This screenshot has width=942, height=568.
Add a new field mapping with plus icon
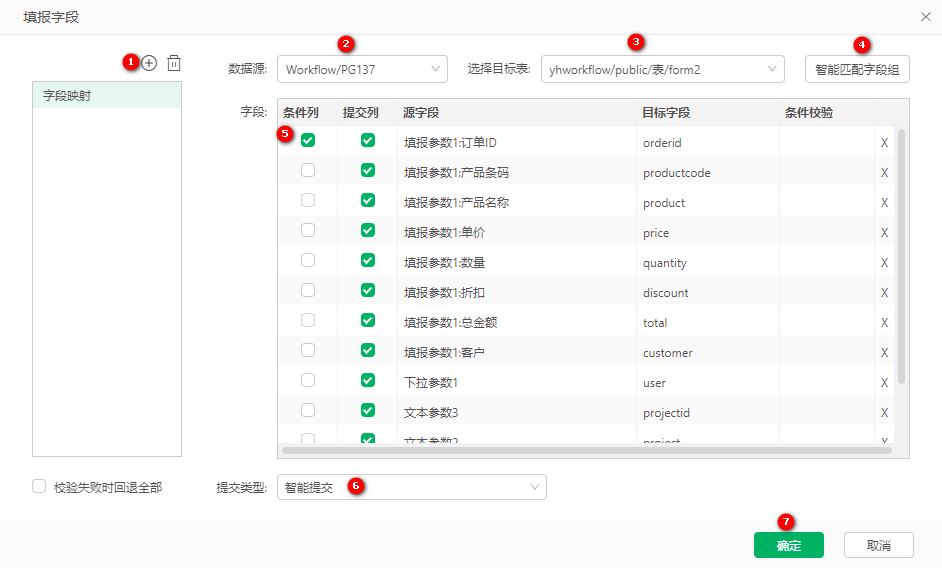click(149, 63)
